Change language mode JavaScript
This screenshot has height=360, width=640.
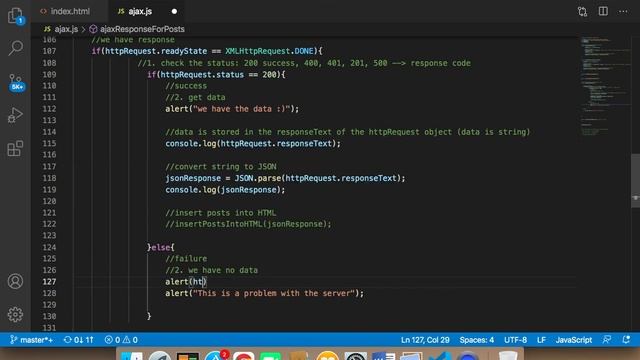573,340
